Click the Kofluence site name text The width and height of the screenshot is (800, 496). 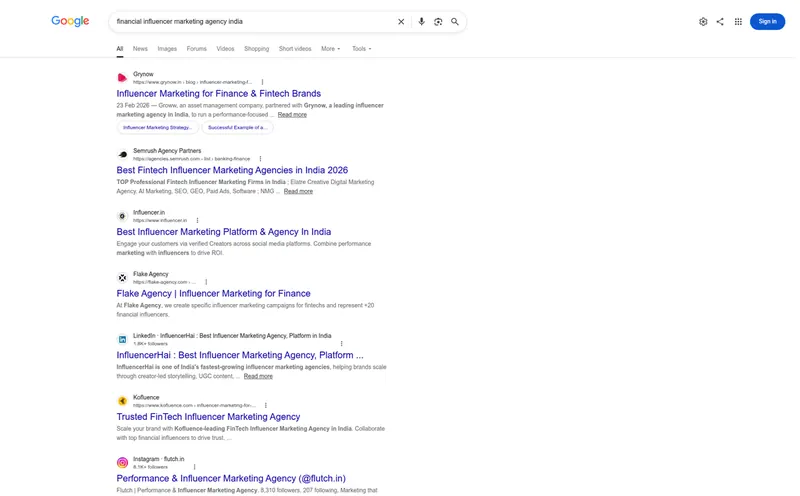(146, 397)
